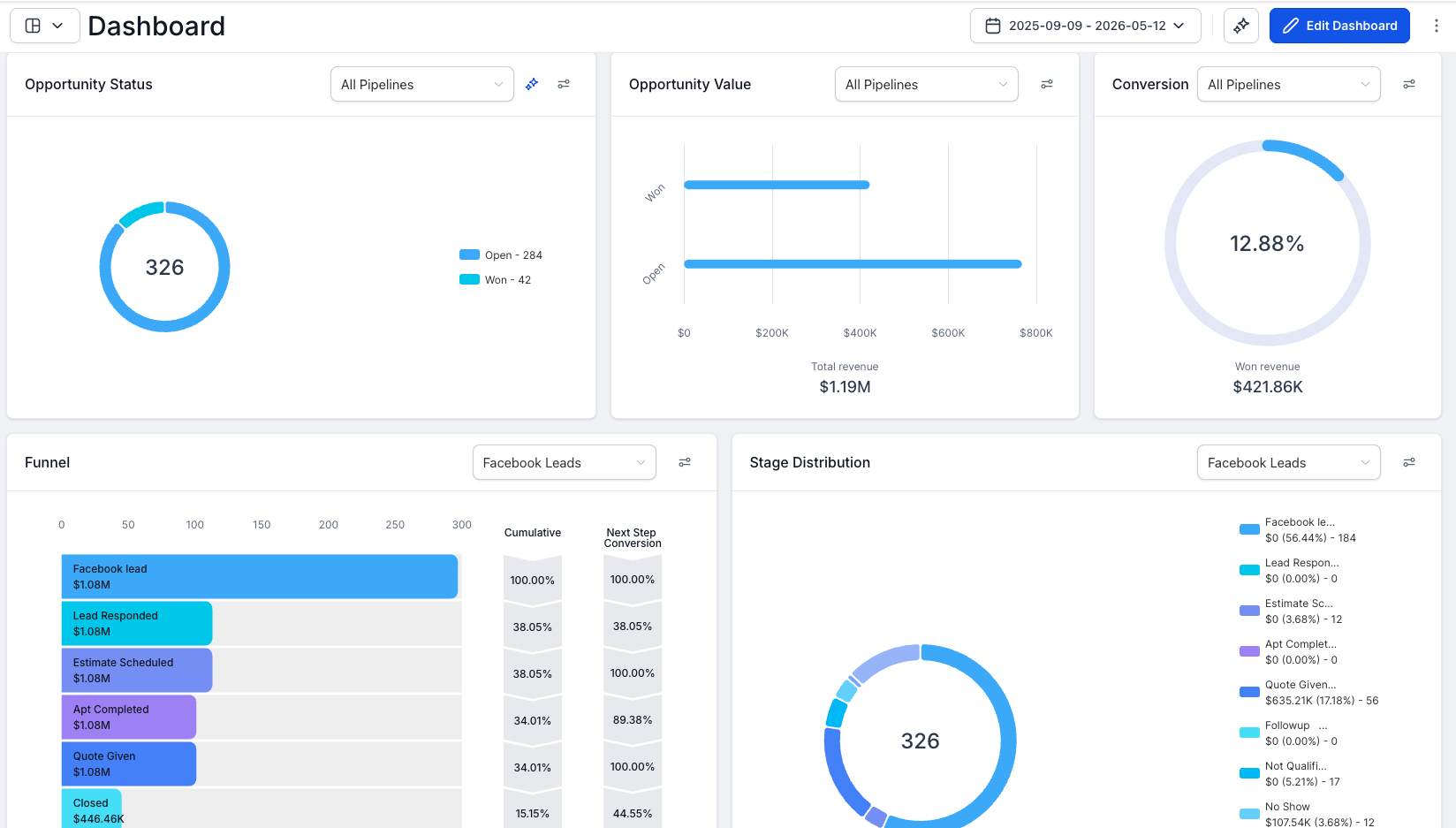Toggle the Open - 284 legend swatch
Screen dimensions: 1456x828
point(469,254)
